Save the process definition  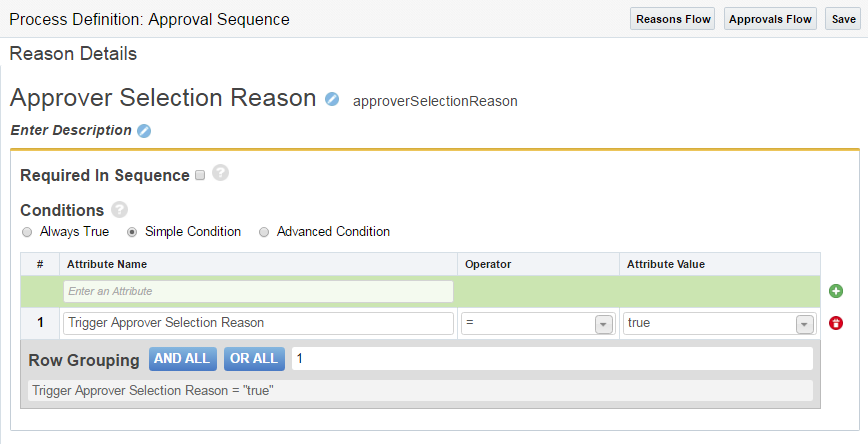pyautogui.click(x=843, y=19)
